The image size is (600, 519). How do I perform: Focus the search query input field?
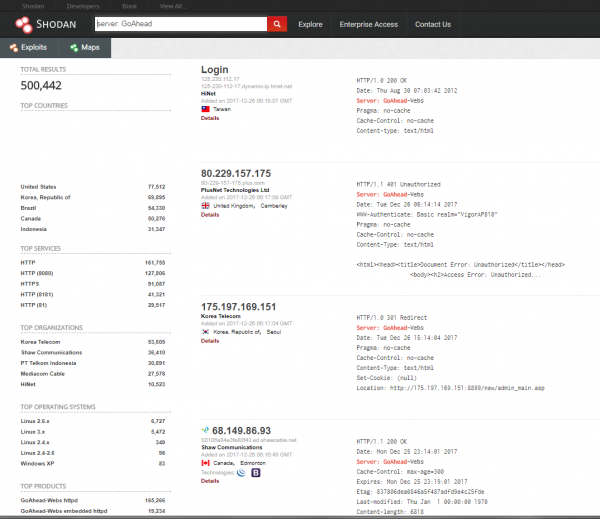(180, 23)
